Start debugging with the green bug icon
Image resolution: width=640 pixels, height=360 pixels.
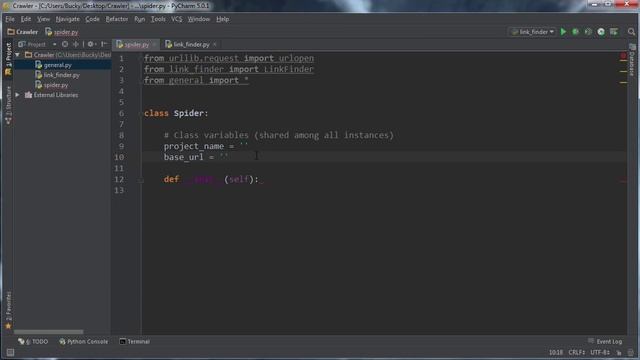[x=576, y=32]
